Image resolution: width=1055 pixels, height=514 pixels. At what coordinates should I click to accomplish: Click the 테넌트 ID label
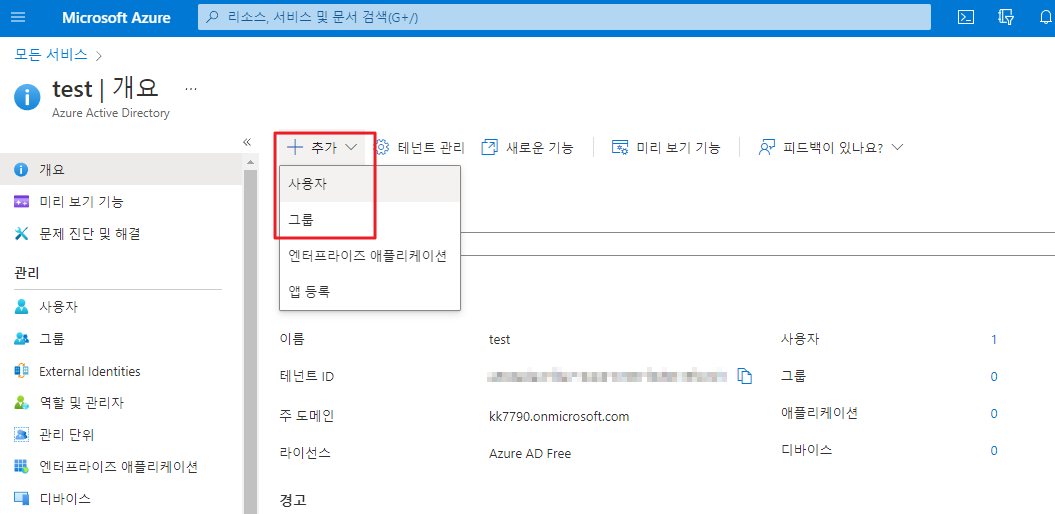coord(307,376)
